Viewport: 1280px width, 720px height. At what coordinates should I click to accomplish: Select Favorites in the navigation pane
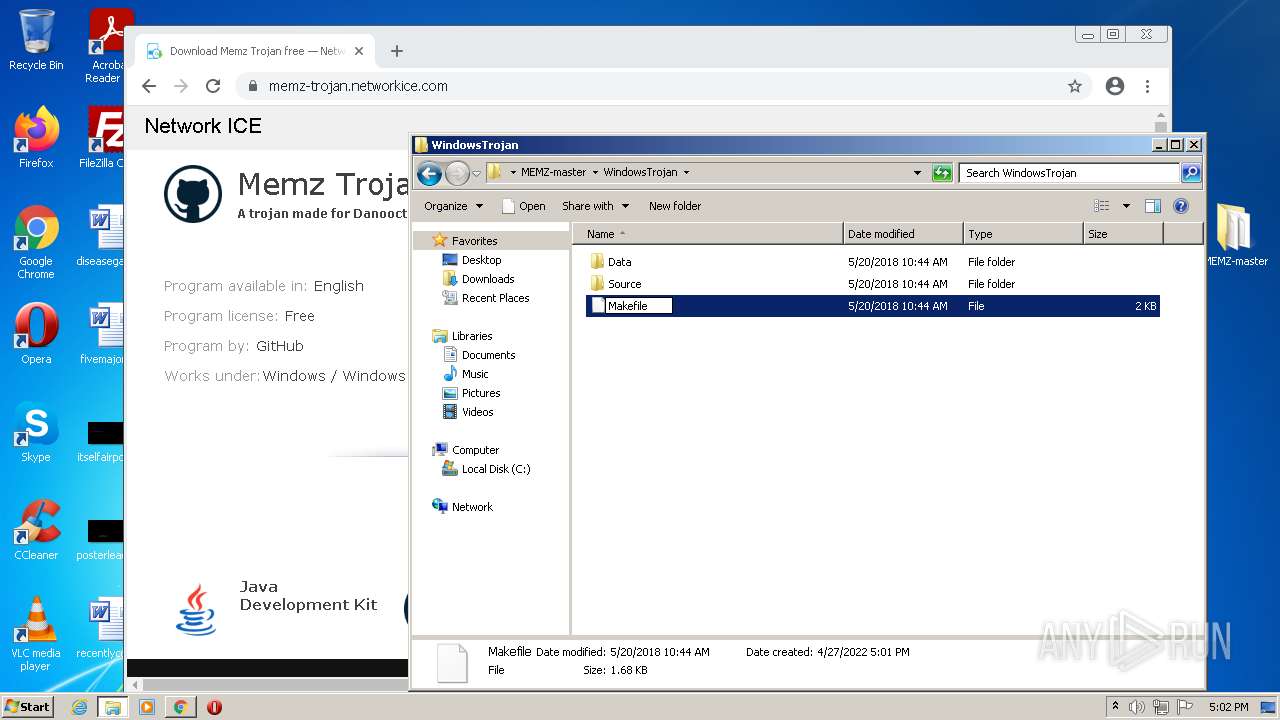point(474,241)
